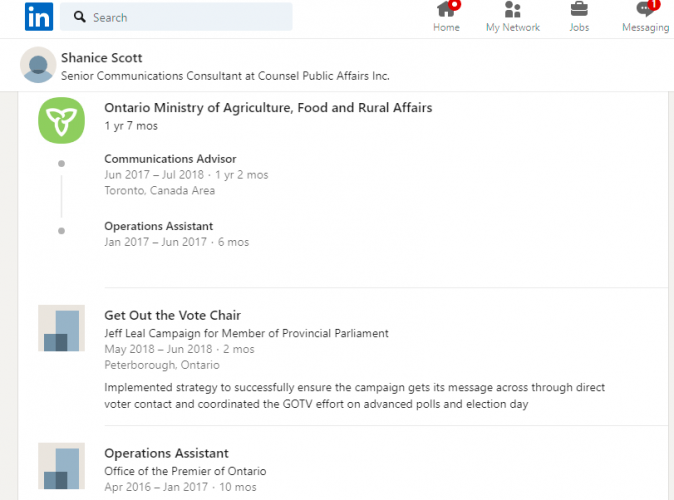Open Jeff Leal Campaign company thumbnail

(61, 328)
